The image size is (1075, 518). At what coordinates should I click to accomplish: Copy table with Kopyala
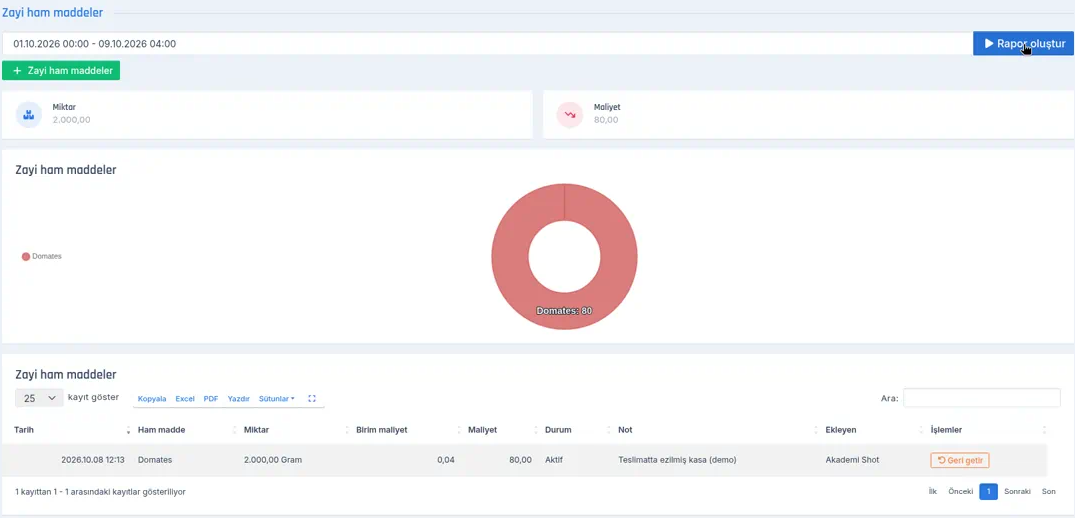coord(152,398)
